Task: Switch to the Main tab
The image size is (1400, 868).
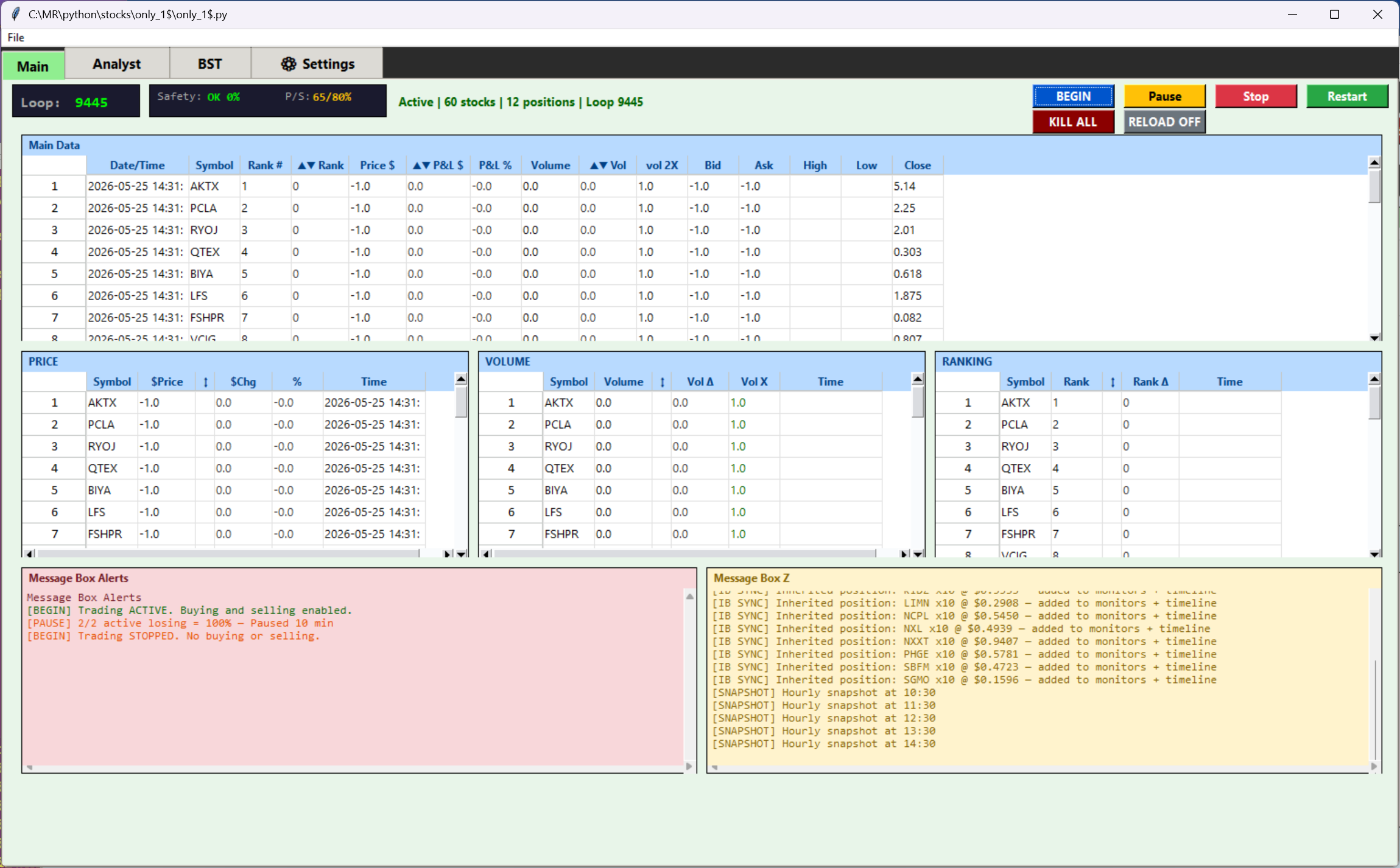Action: tap(33, 66)
